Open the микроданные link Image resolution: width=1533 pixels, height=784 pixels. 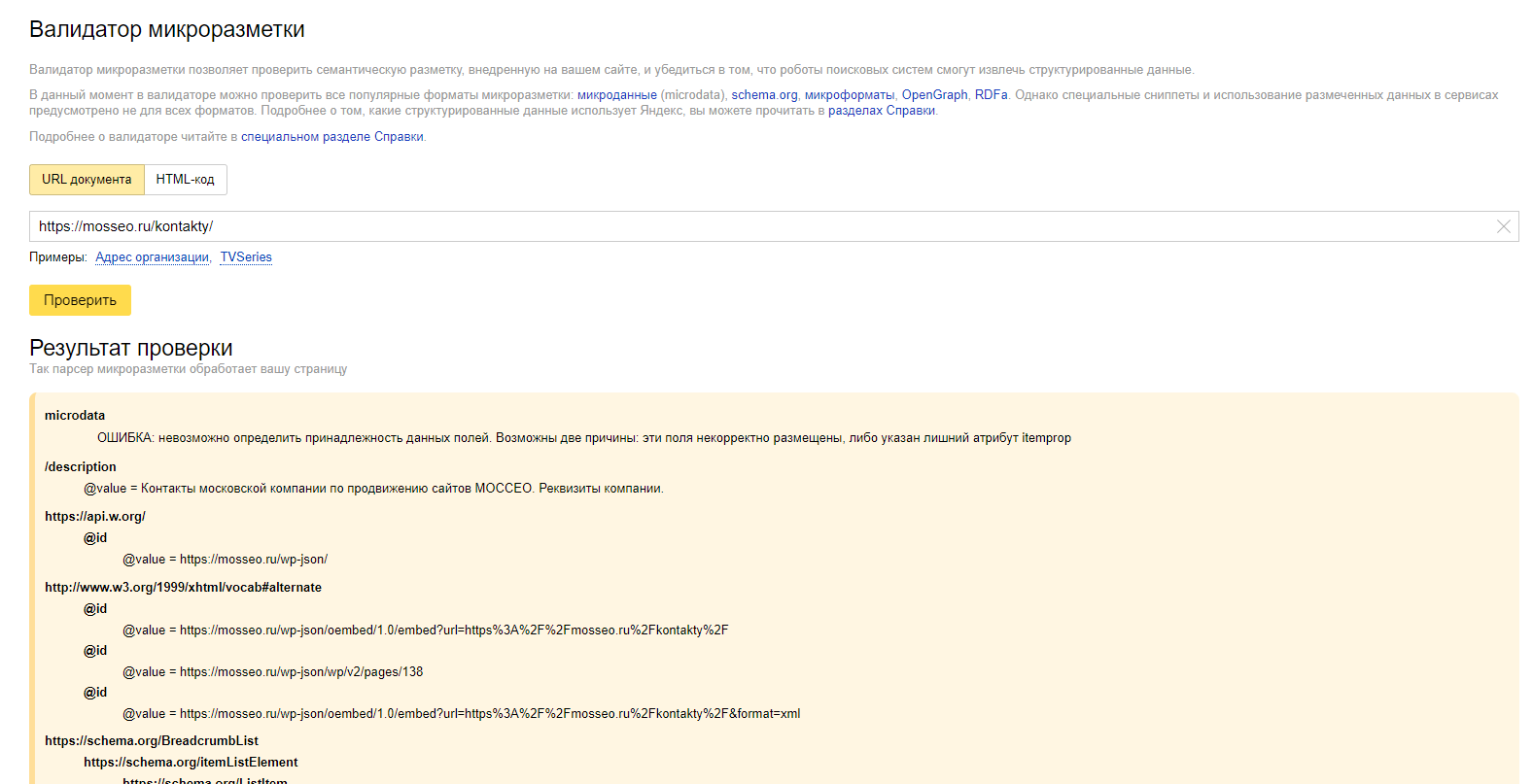(x=617, y=95)
